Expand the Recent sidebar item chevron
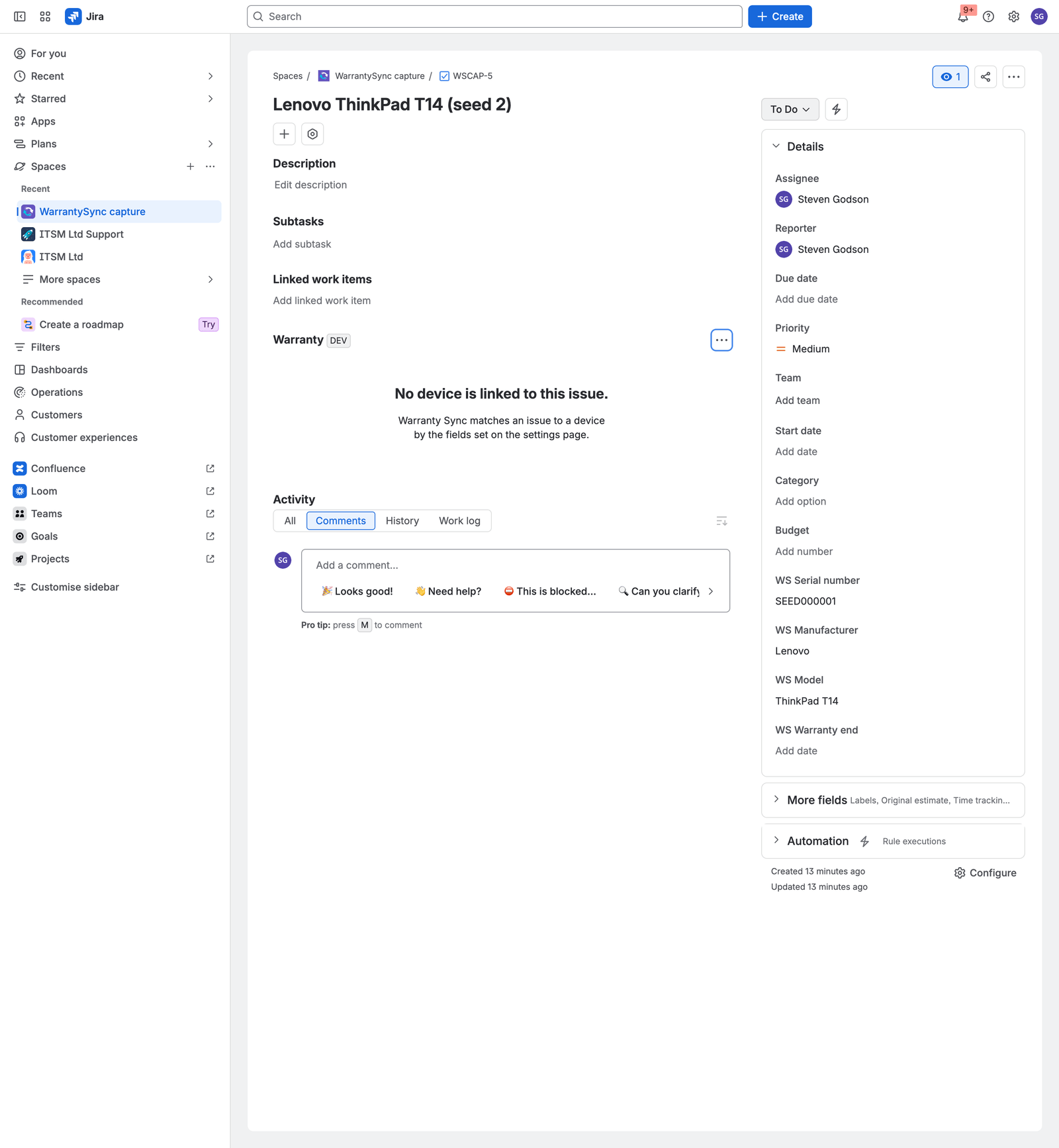The image size is (1059, 1148). tap(210, 76)
